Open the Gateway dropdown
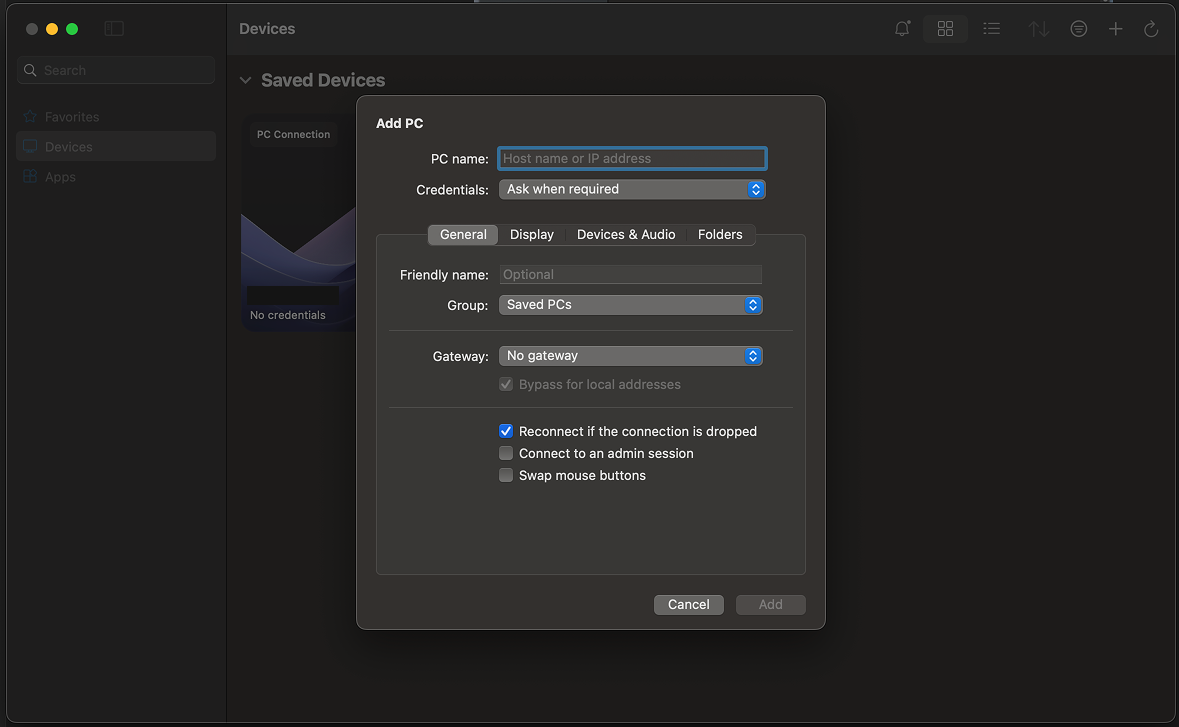Viewport: 1179px width, 727px height. (630, 356)
